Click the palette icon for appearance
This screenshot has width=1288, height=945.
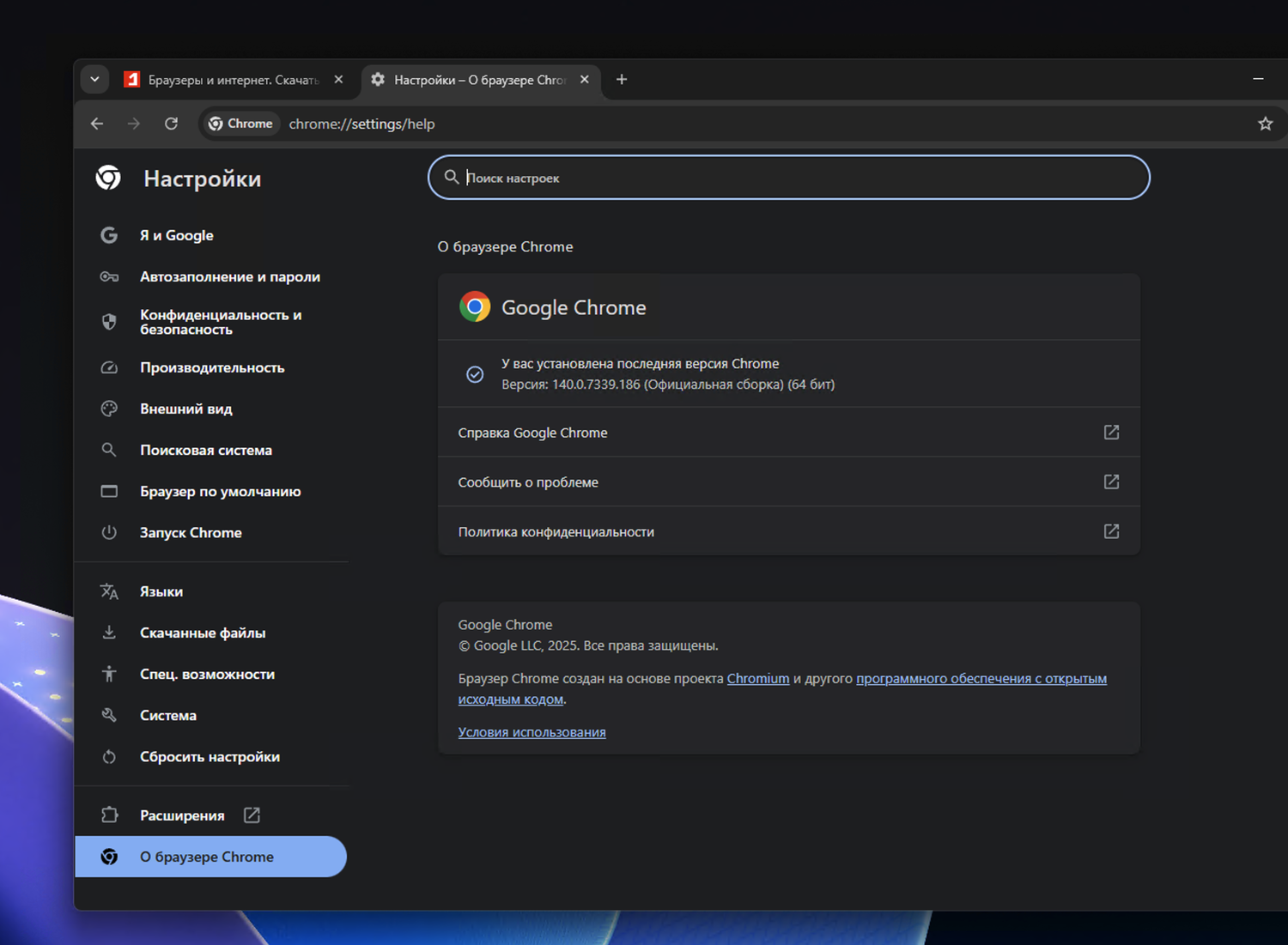coord(109,409)
